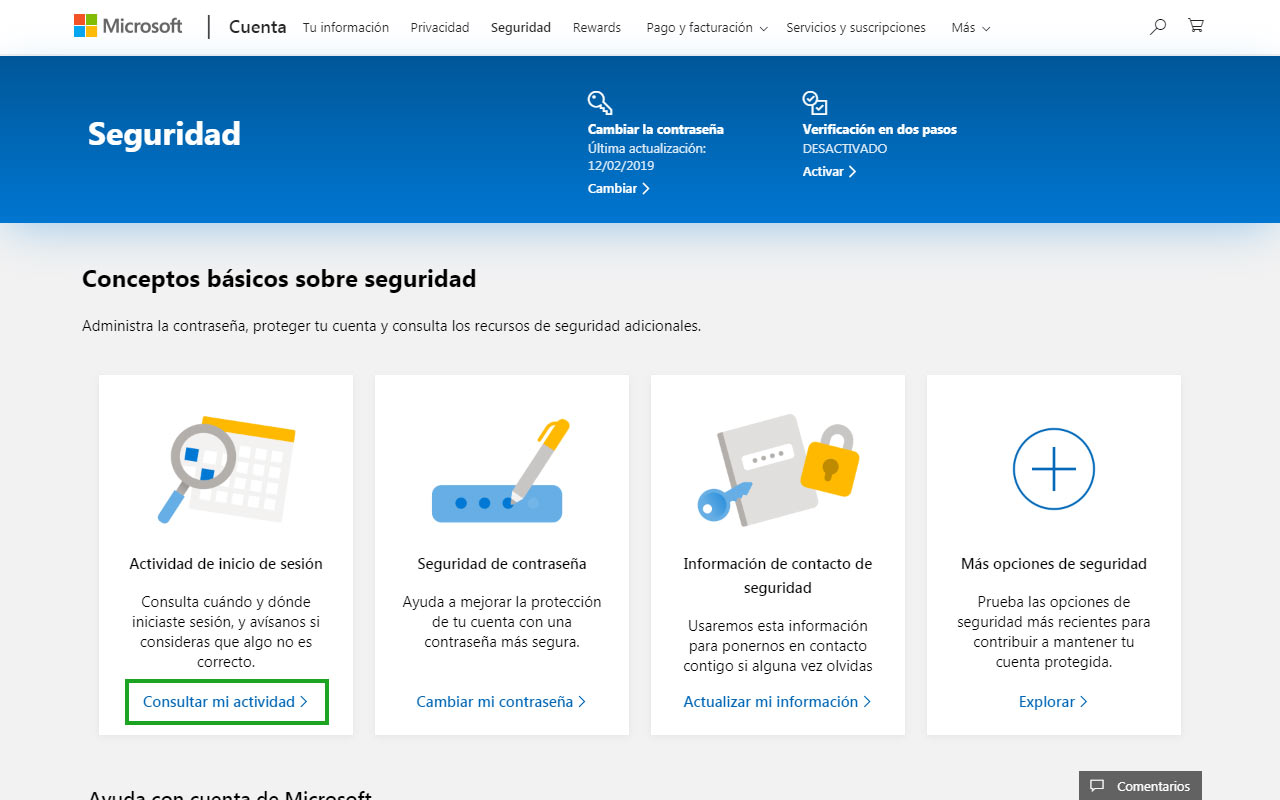Click Información de contacto de seguridad title

coord(778,576)
